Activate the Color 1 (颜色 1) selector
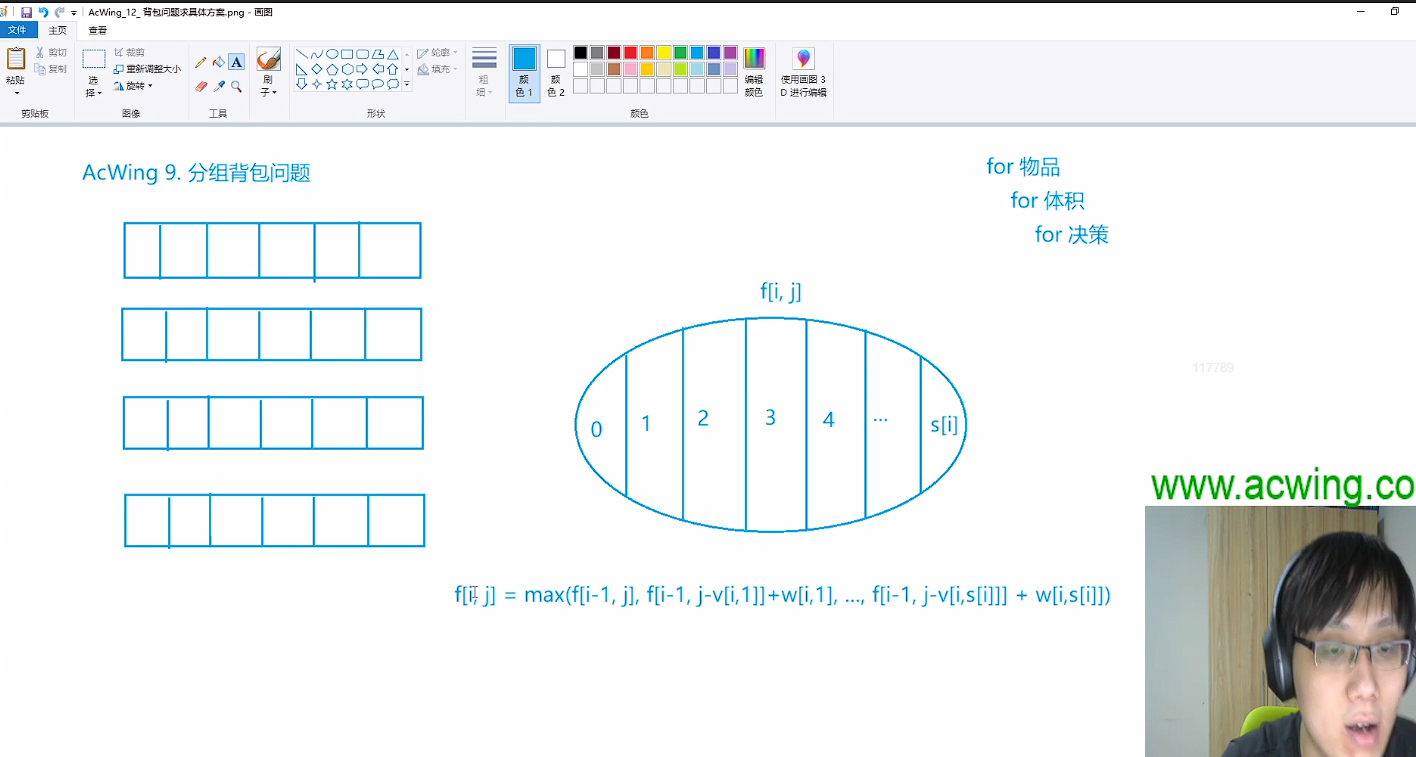1416x757 pixels. coord(524,73)
